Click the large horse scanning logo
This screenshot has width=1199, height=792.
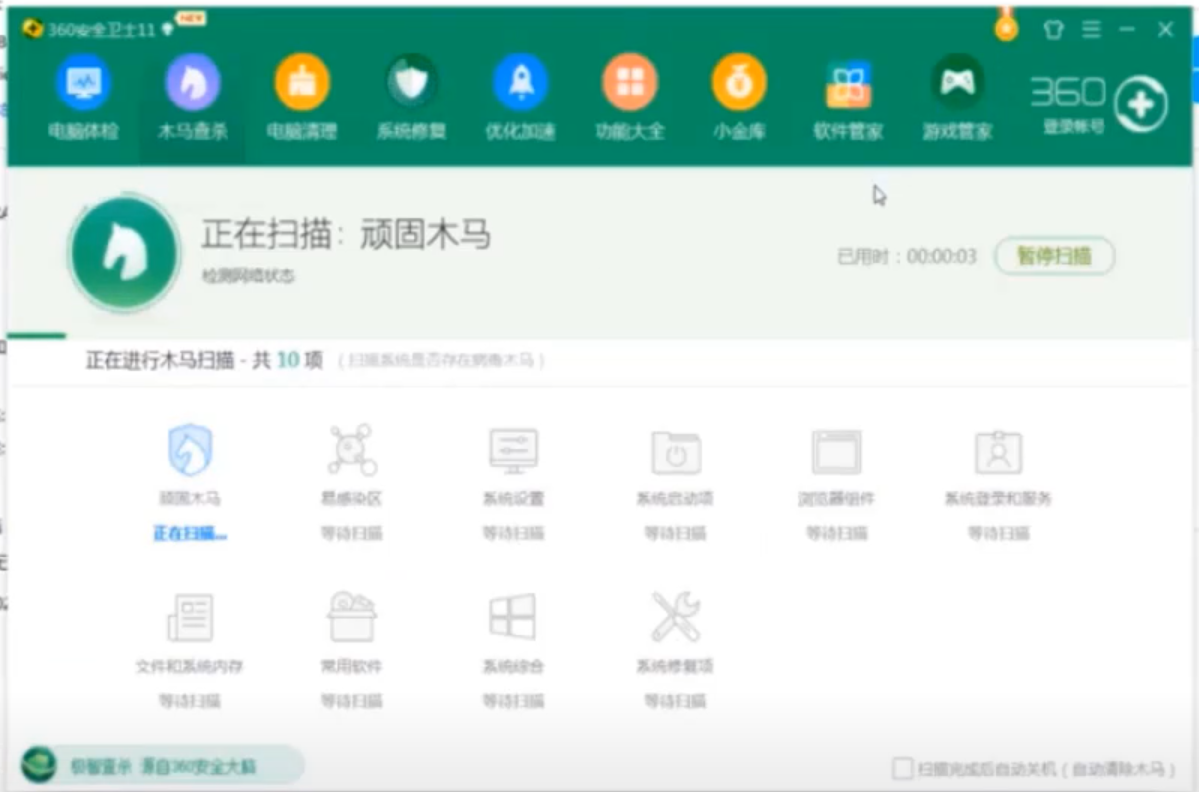pyautogui.click(x=124, y=253)
